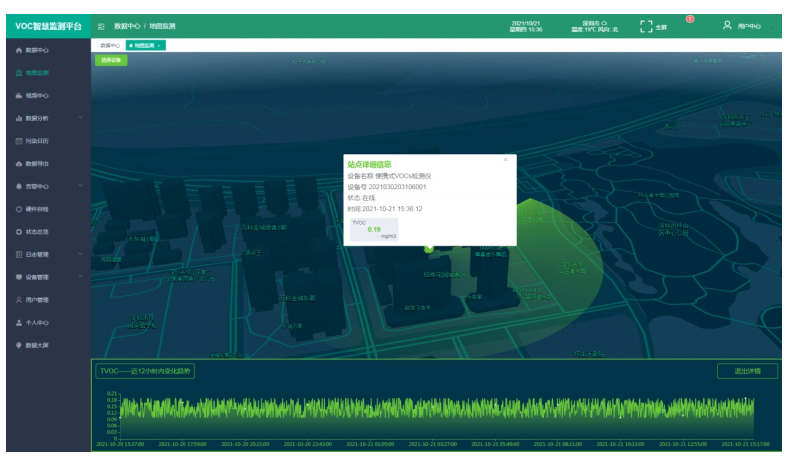
Task: Click the 时间 2021-10-21 15:36:12 line
Action: 385,209
